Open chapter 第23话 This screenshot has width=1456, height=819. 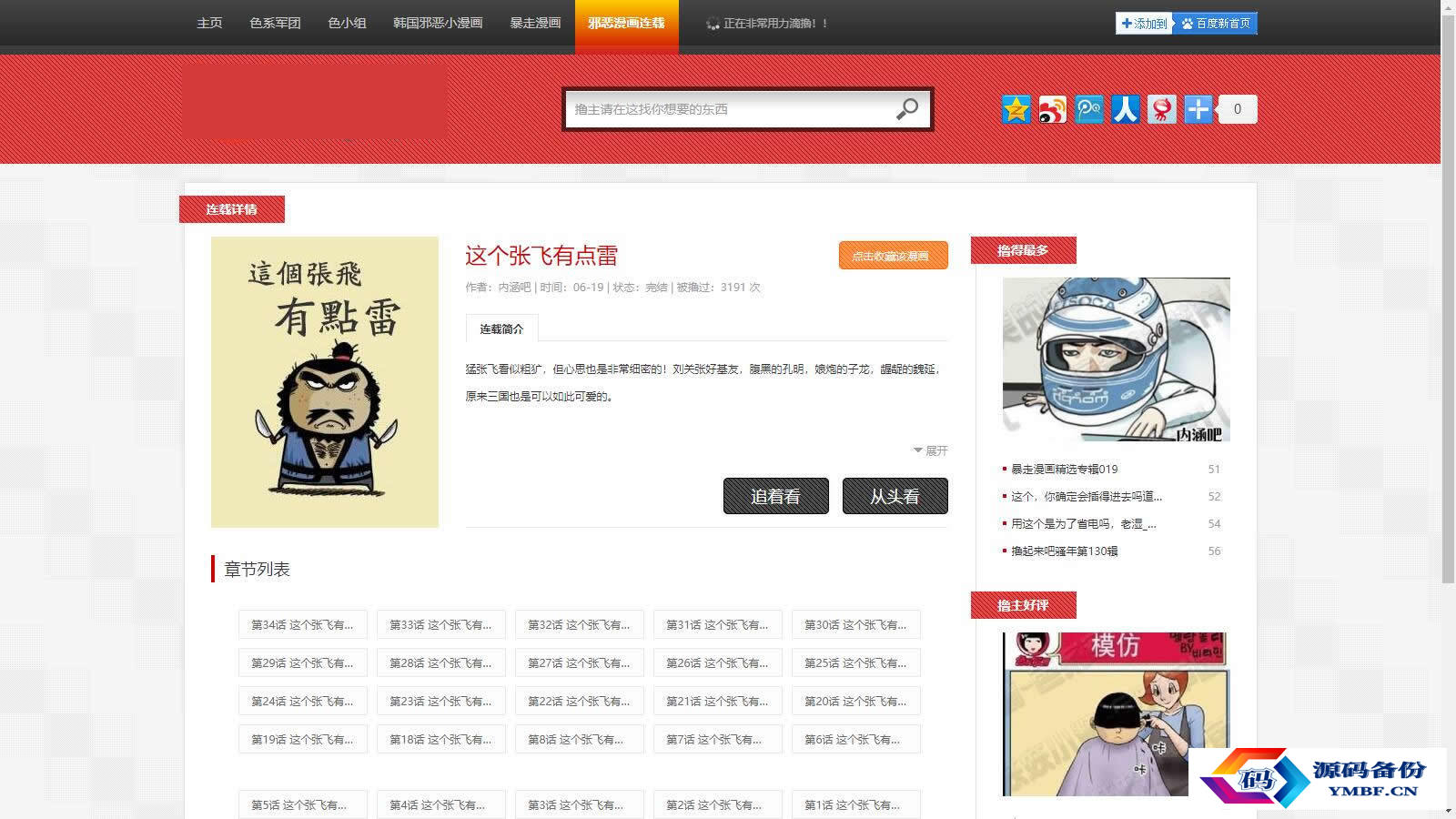(441, 701)
